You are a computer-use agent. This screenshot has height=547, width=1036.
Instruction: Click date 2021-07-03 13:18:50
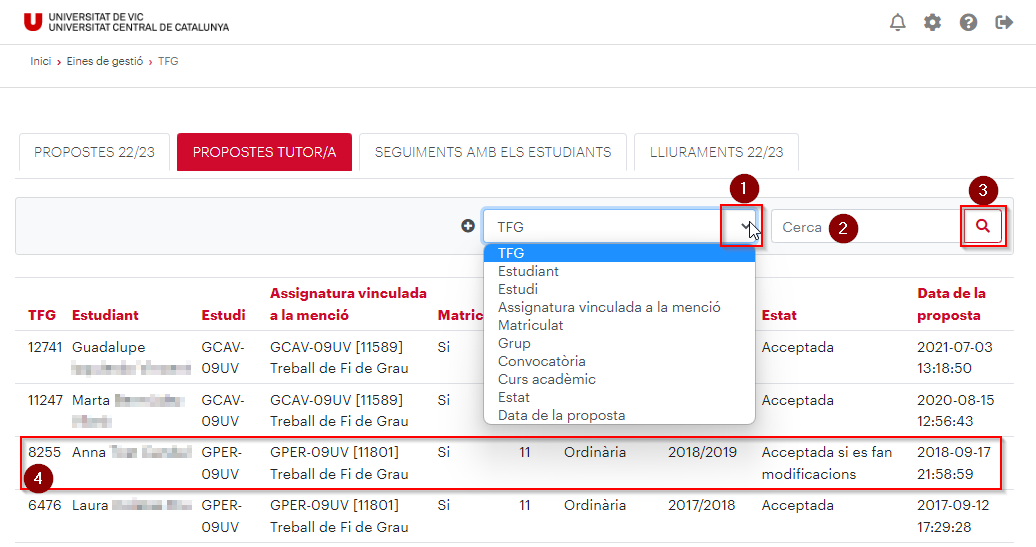[x=955, y=357]
